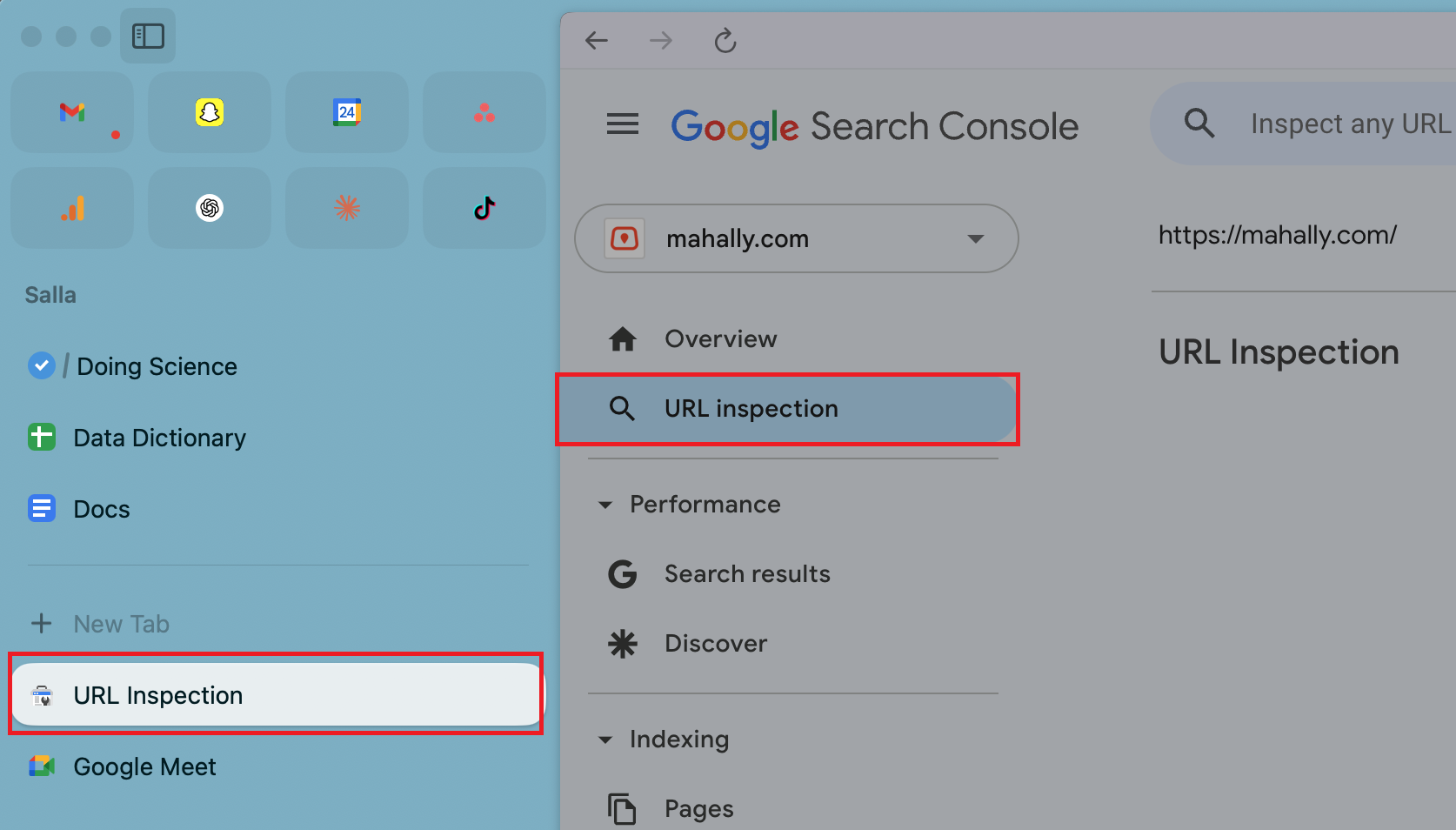Open Gmail from the sidebar

point(72,112)
